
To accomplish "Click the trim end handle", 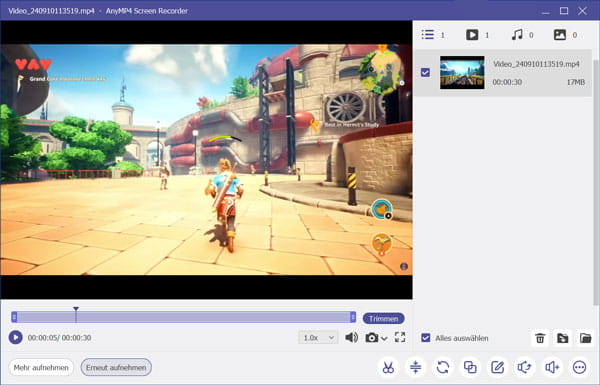I will (352, 317).
